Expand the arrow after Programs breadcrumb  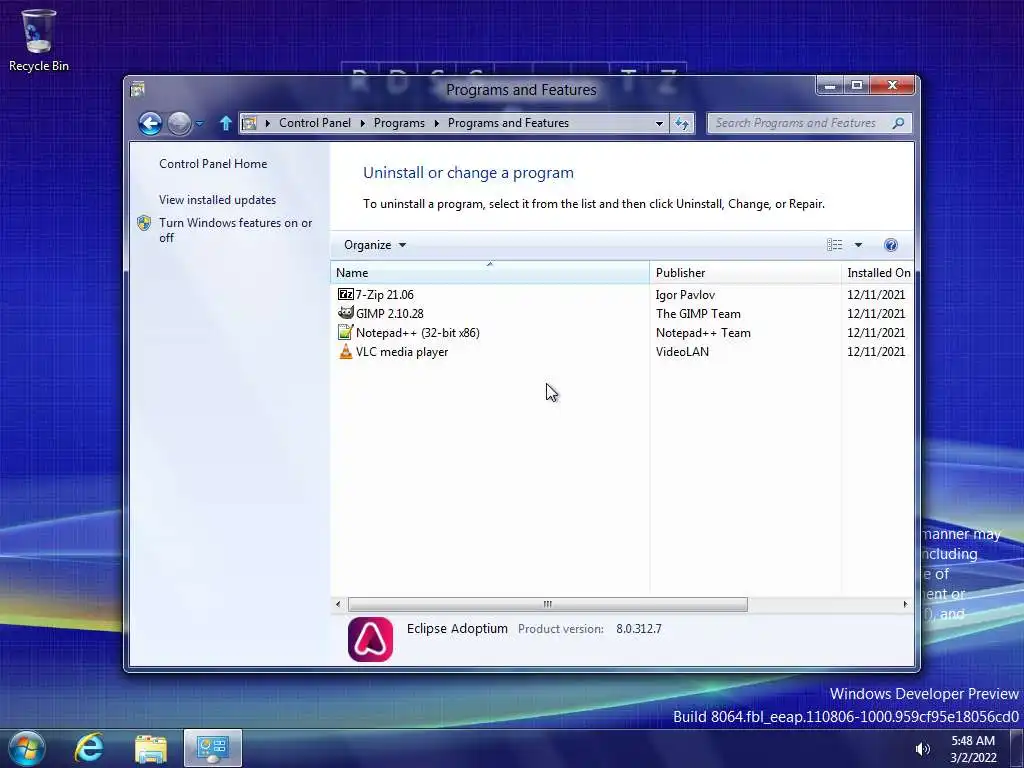[436, 123]
